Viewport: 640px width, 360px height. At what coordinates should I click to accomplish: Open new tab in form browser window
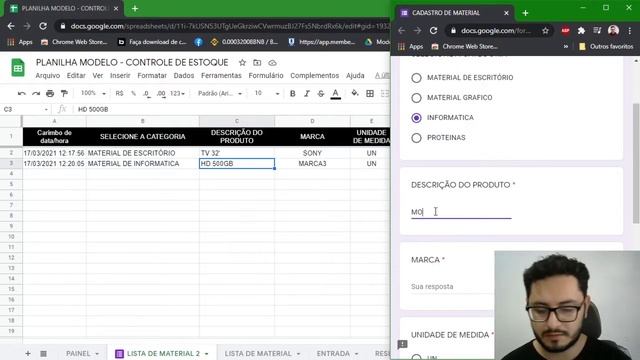click(x=525, y=13)
